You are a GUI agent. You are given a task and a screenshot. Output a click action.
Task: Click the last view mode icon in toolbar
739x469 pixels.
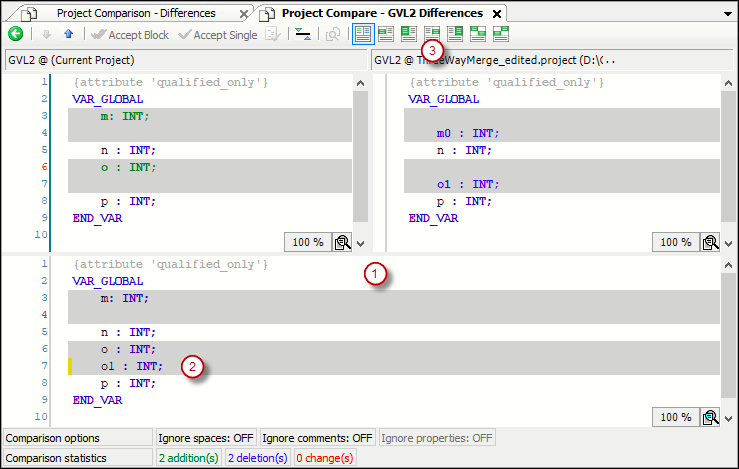pos(501,34)
